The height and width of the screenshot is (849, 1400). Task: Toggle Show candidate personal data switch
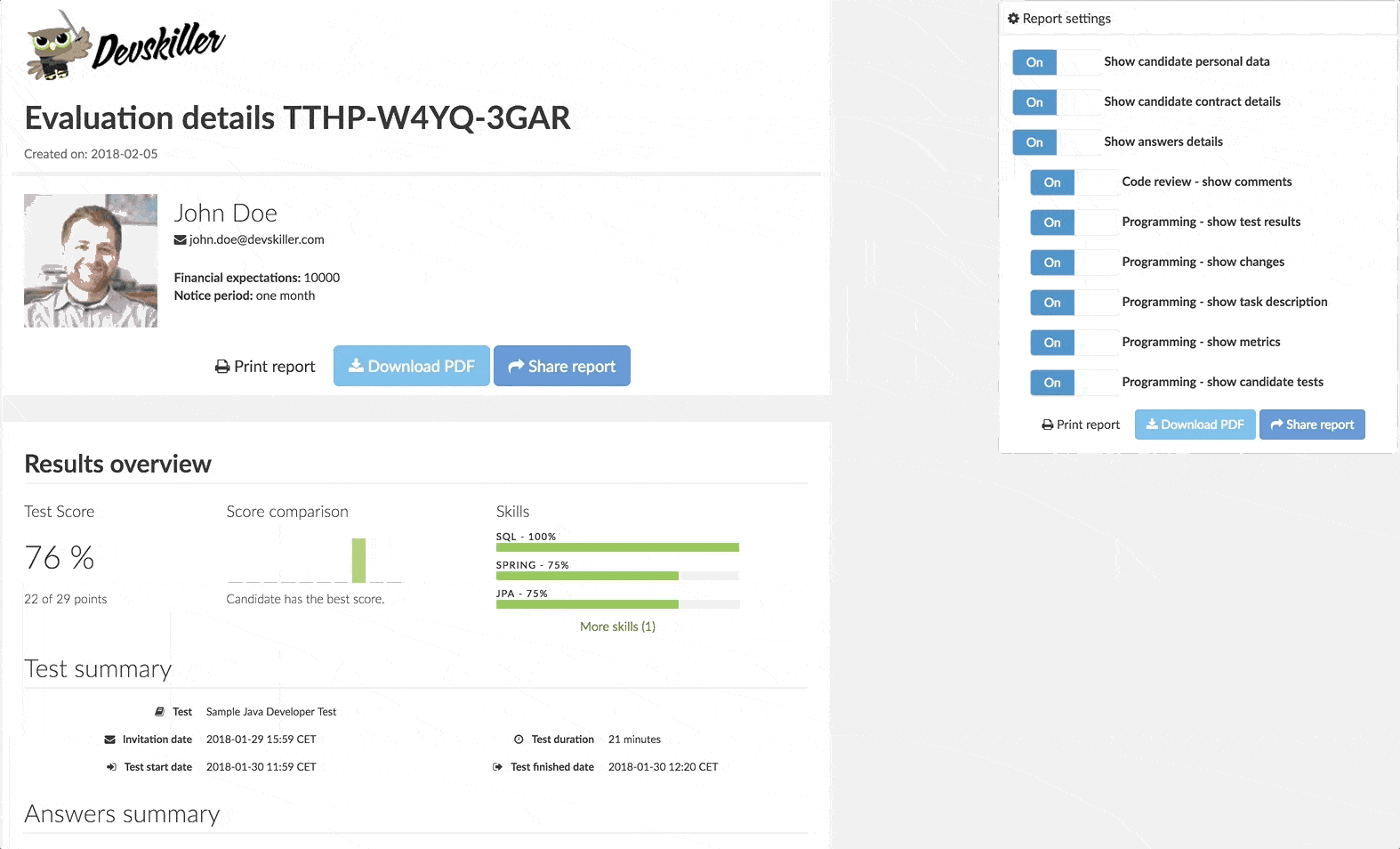[x=1056, y=62]
